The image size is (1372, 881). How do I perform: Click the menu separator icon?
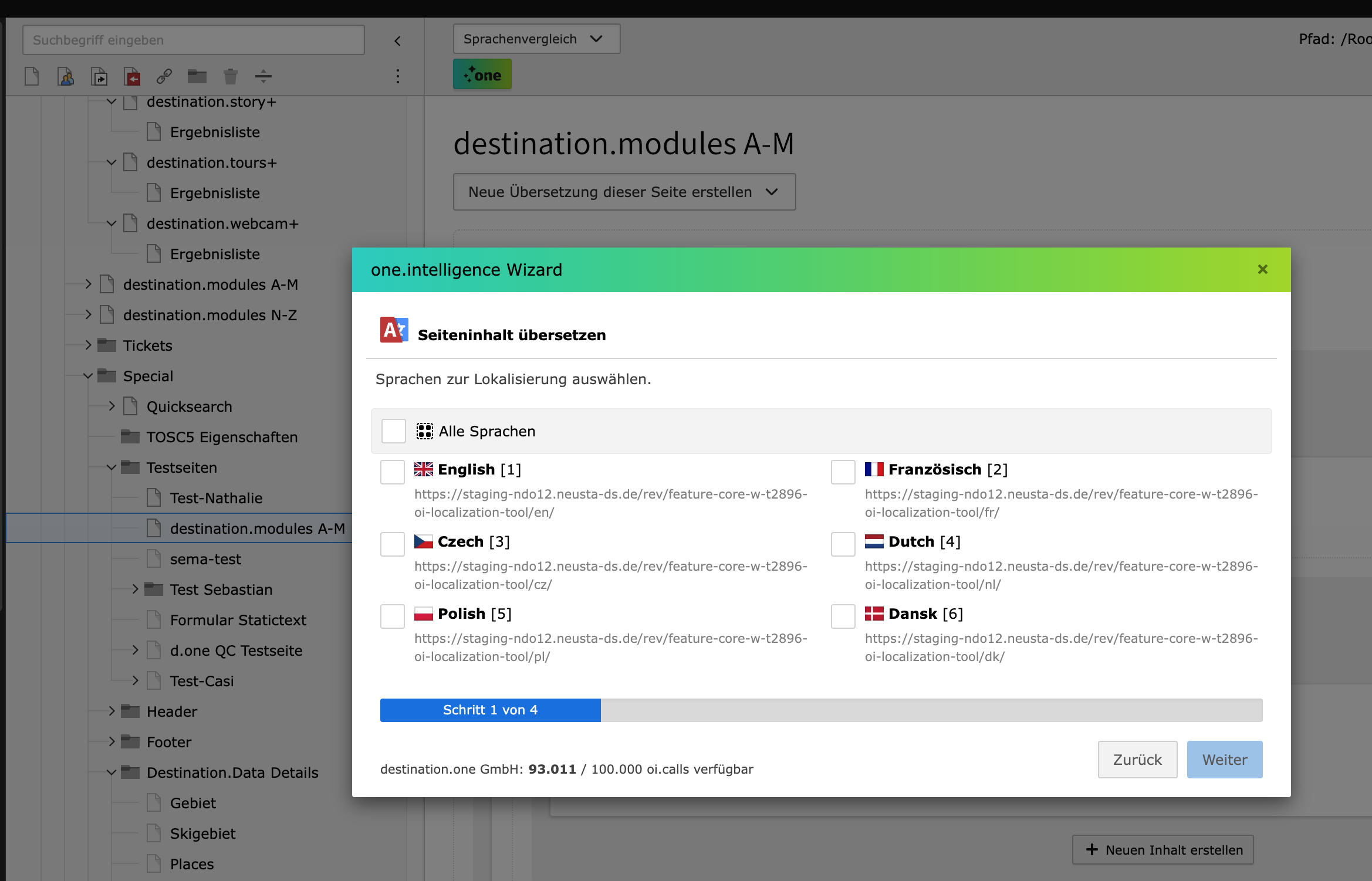tap(263, 76)
